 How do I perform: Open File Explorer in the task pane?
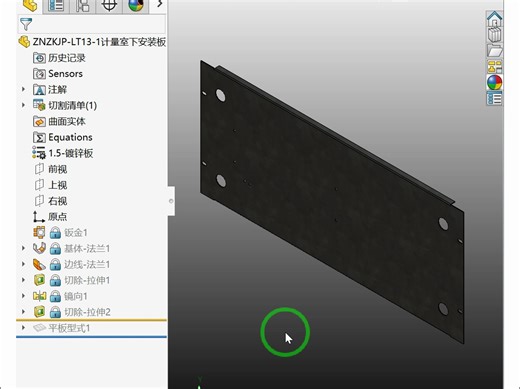(x=494, y=51)
